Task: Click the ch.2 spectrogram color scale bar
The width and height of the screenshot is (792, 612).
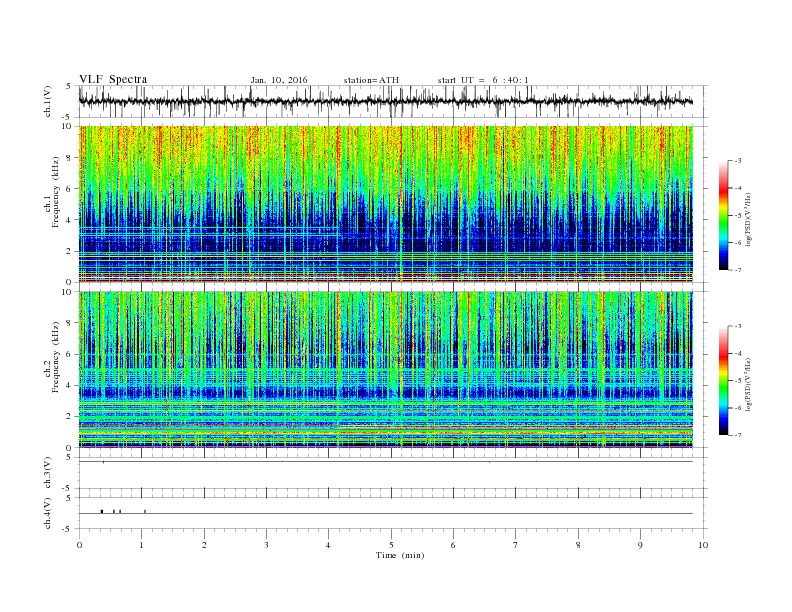Action: [x=723, y=380]
